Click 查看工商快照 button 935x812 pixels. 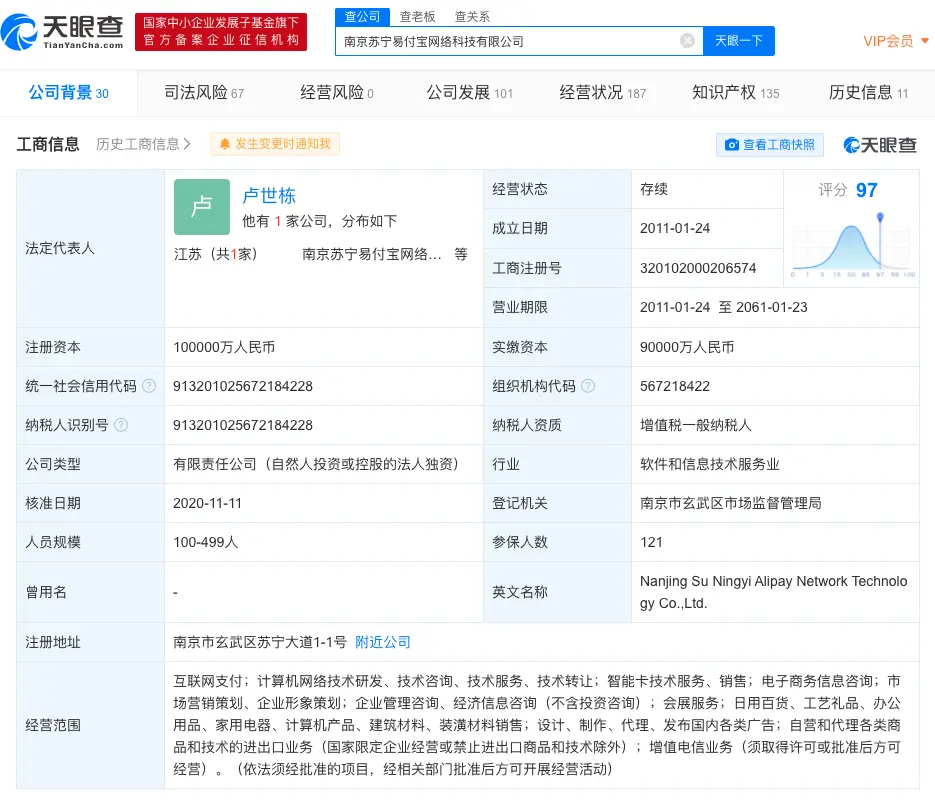769,145
